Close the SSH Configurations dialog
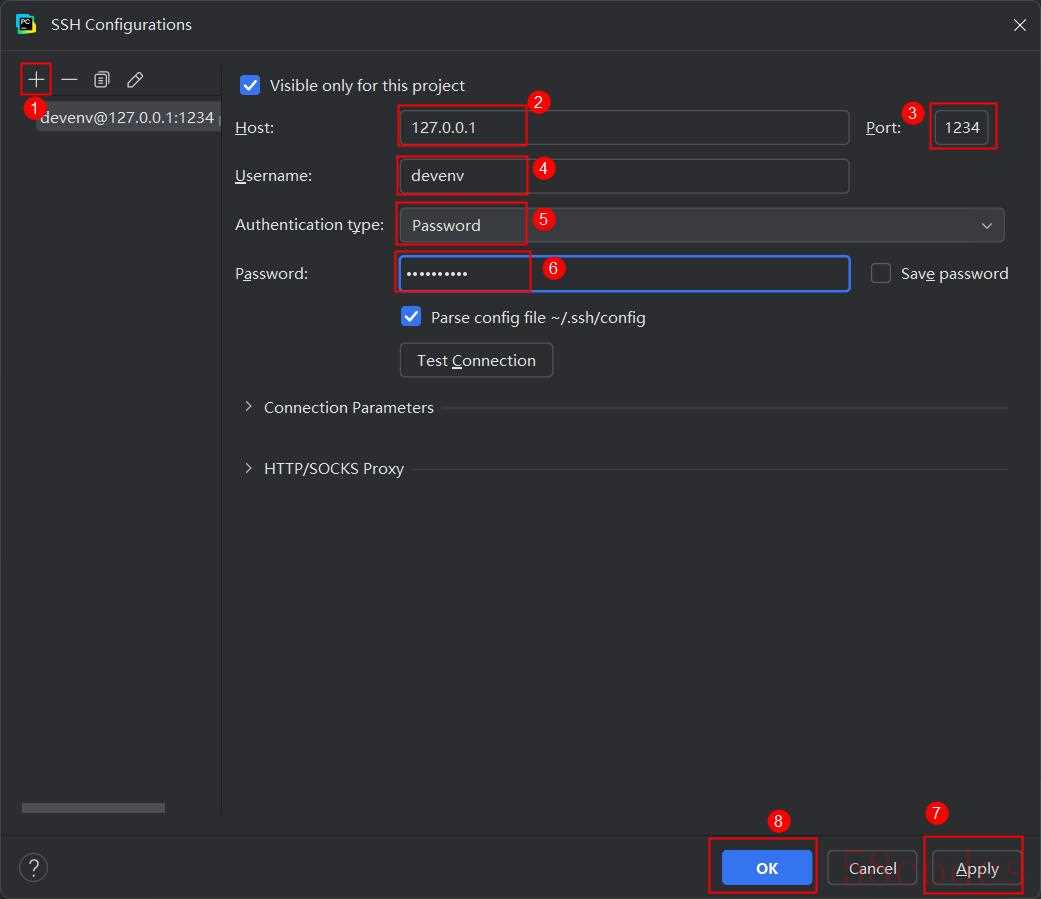 point(1019,25)
